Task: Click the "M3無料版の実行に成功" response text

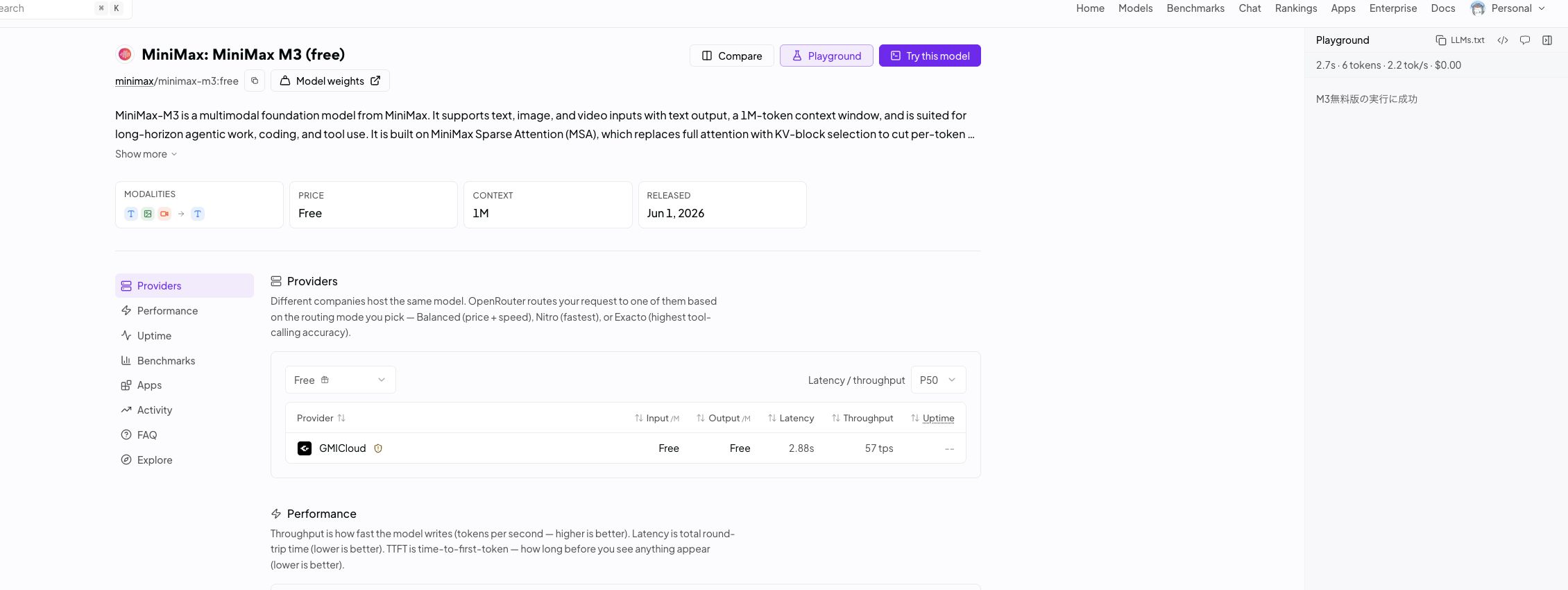Action: pyautogui.click(x=1367, y=99)
